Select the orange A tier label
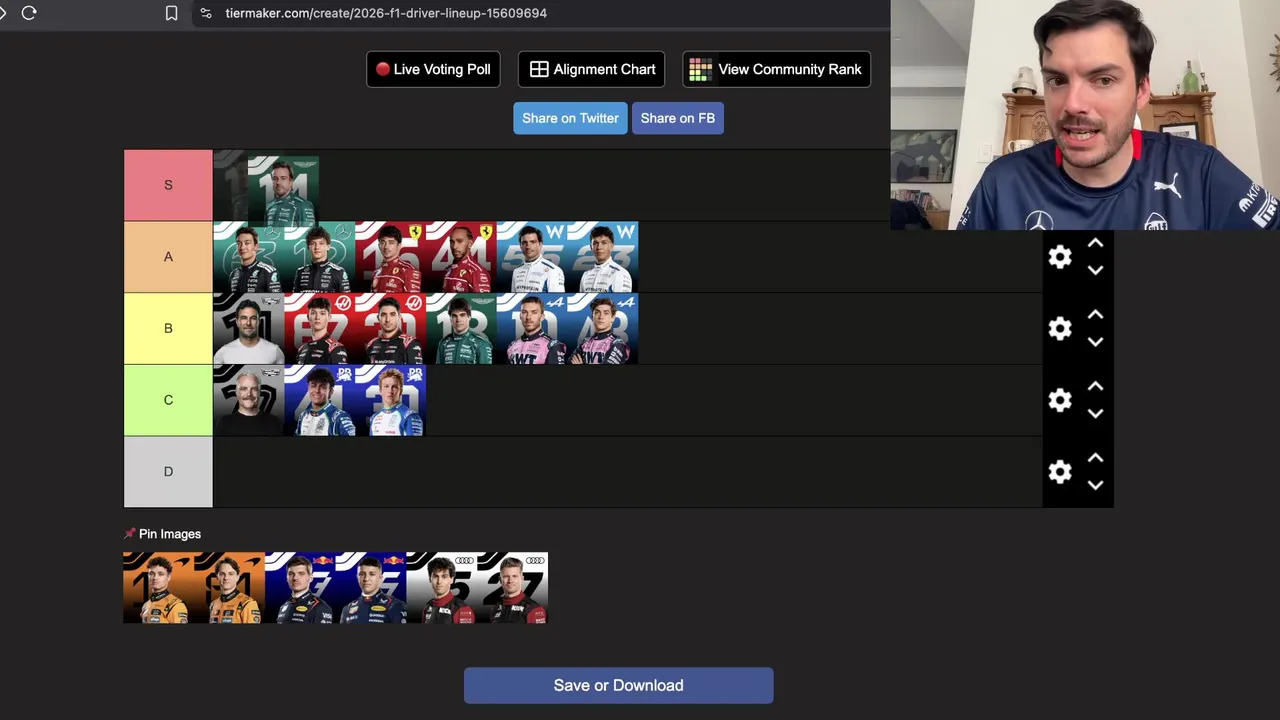Viewport: 1280px width, 720px height. coord(168,257)
